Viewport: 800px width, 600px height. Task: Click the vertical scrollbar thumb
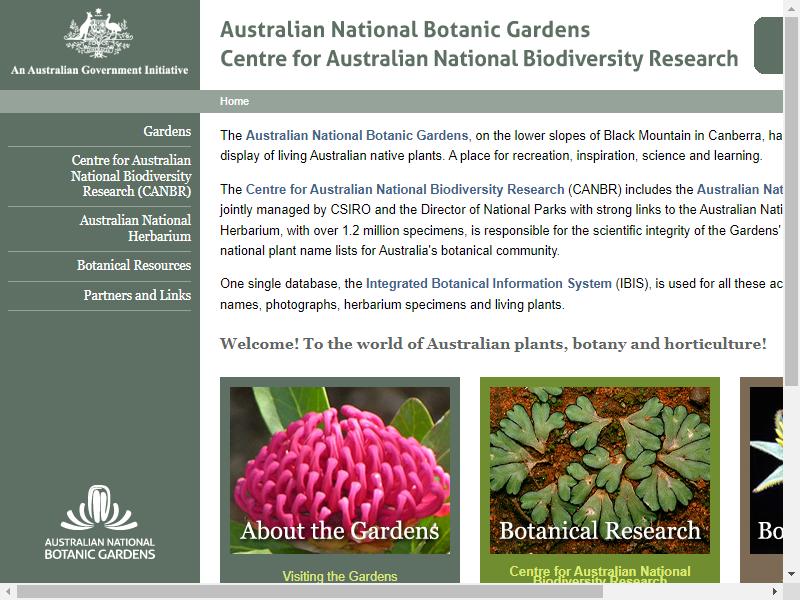point(791,201)
